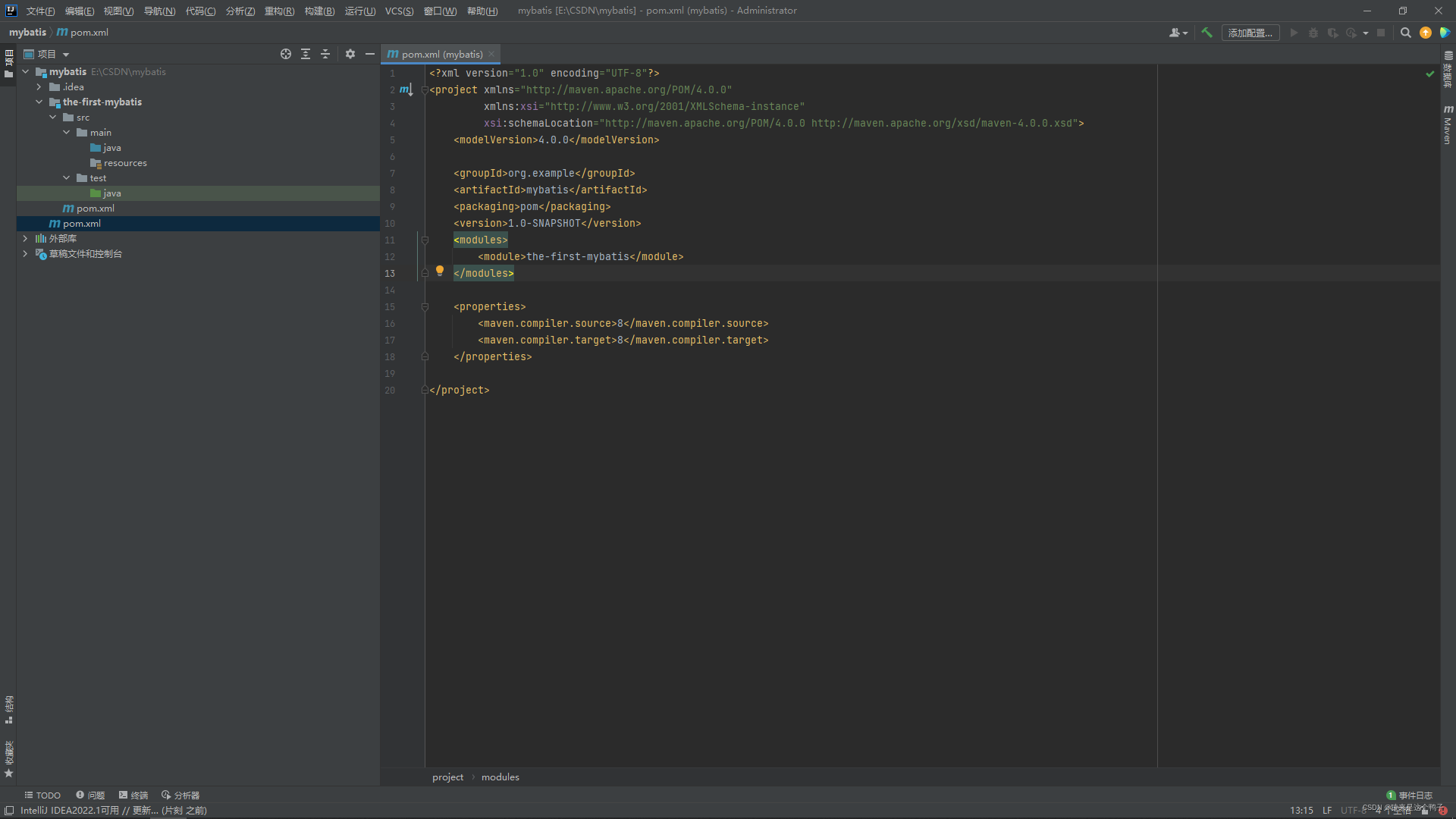Click Collapse All icon in project panel
1456x819 pixels.
(x=325, y=54)
